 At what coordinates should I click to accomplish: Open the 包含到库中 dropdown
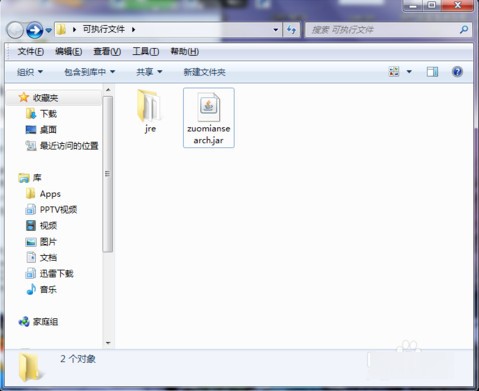(90, 72)
